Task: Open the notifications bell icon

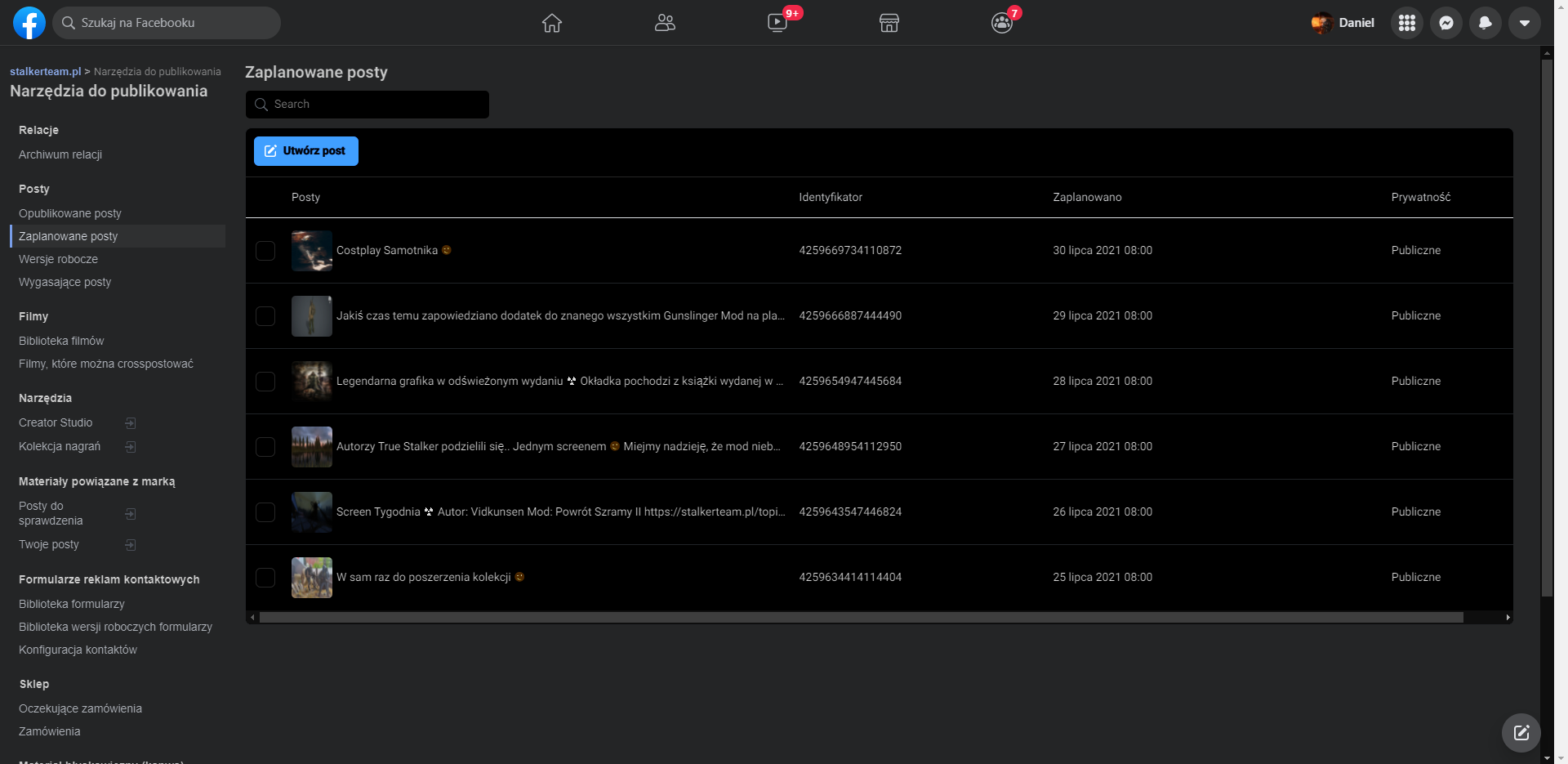Action: 1486,23
